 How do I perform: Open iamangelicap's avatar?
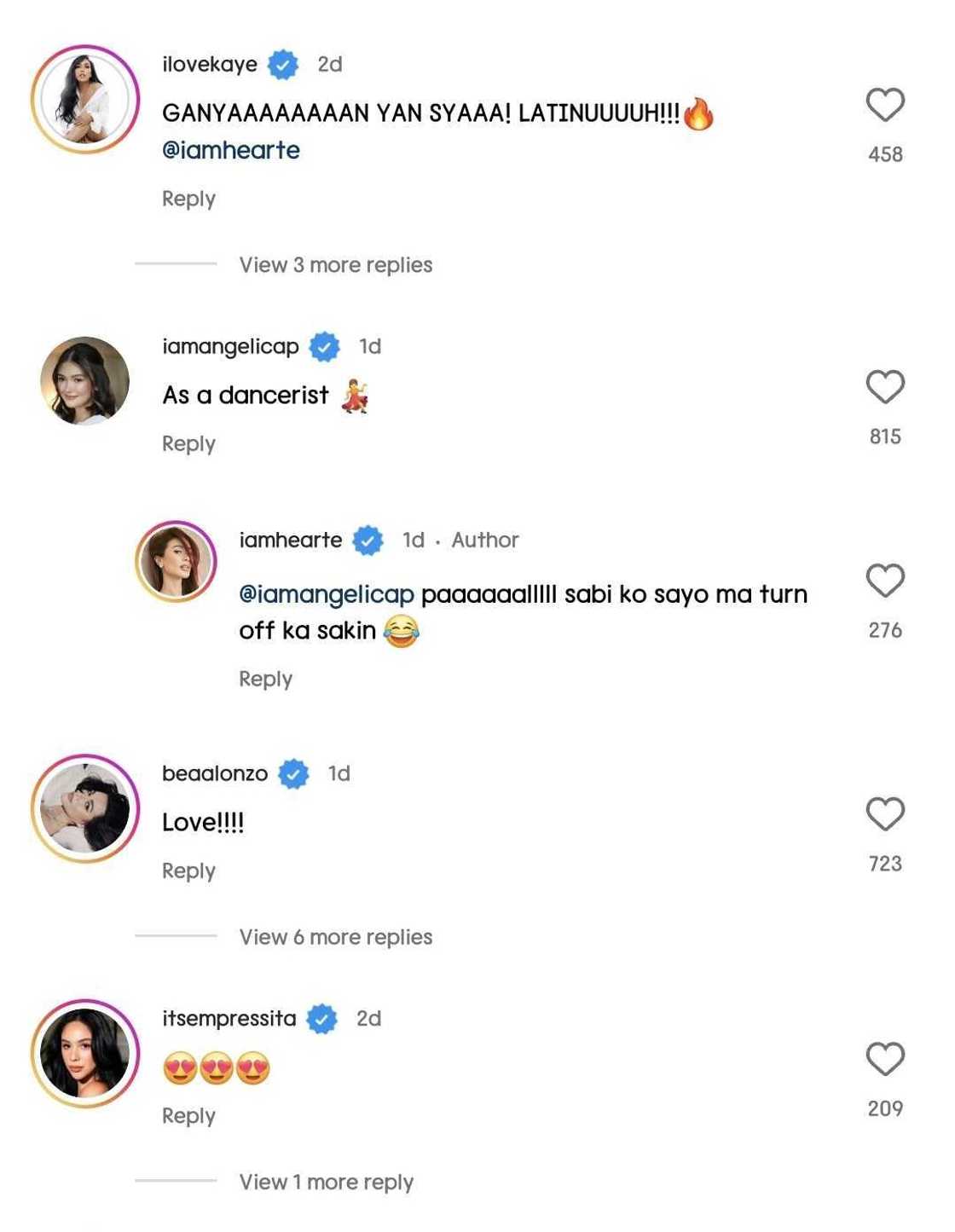pos(85,381)
